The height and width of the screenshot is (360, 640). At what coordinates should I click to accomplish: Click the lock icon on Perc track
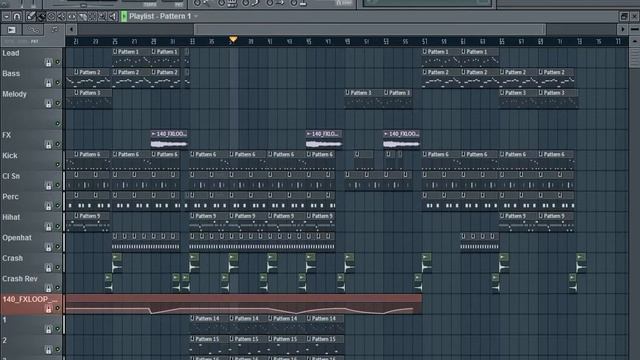tap(48, 206)
